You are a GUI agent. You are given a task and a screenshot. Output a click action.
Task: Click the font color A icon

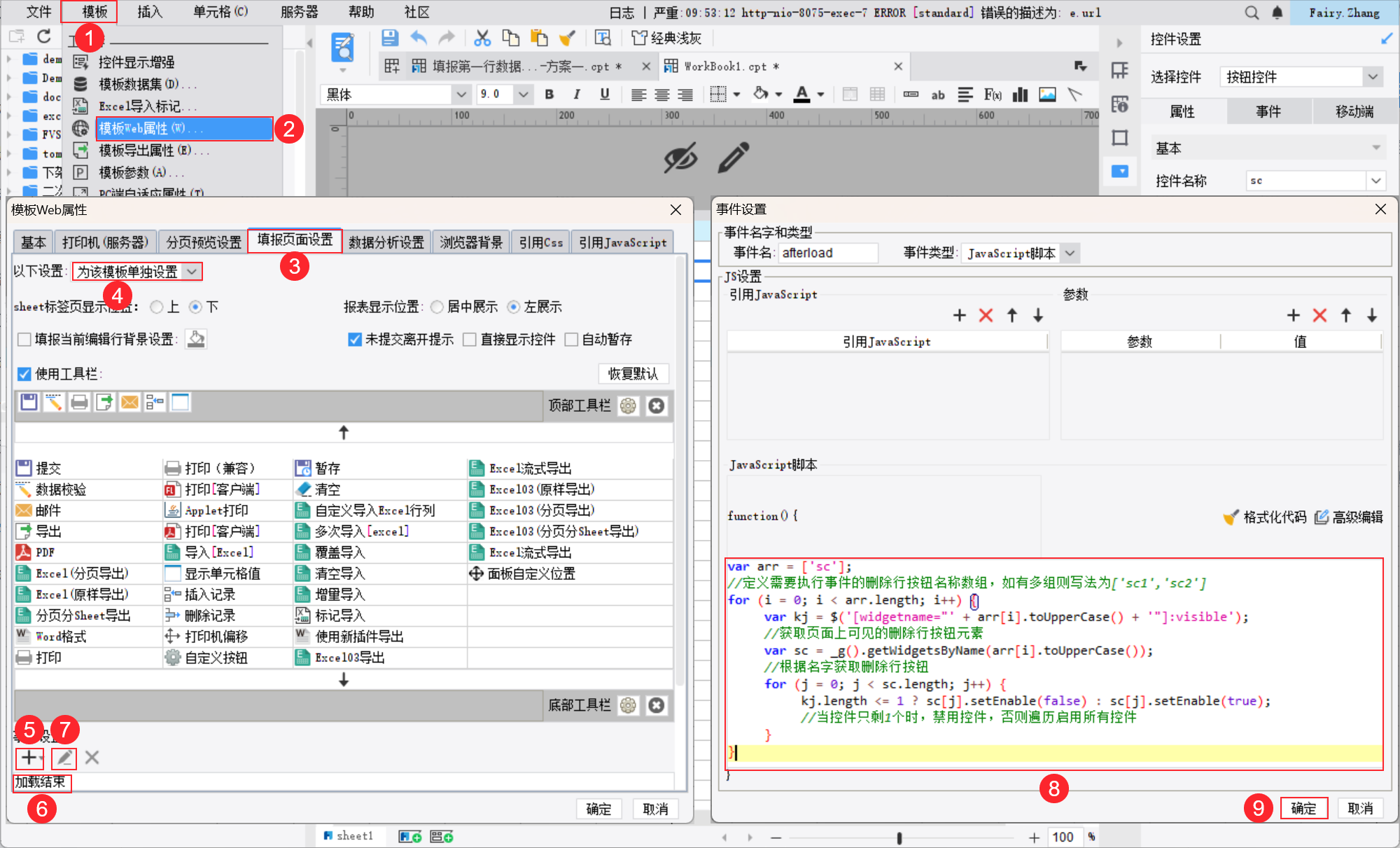(802, 95)
